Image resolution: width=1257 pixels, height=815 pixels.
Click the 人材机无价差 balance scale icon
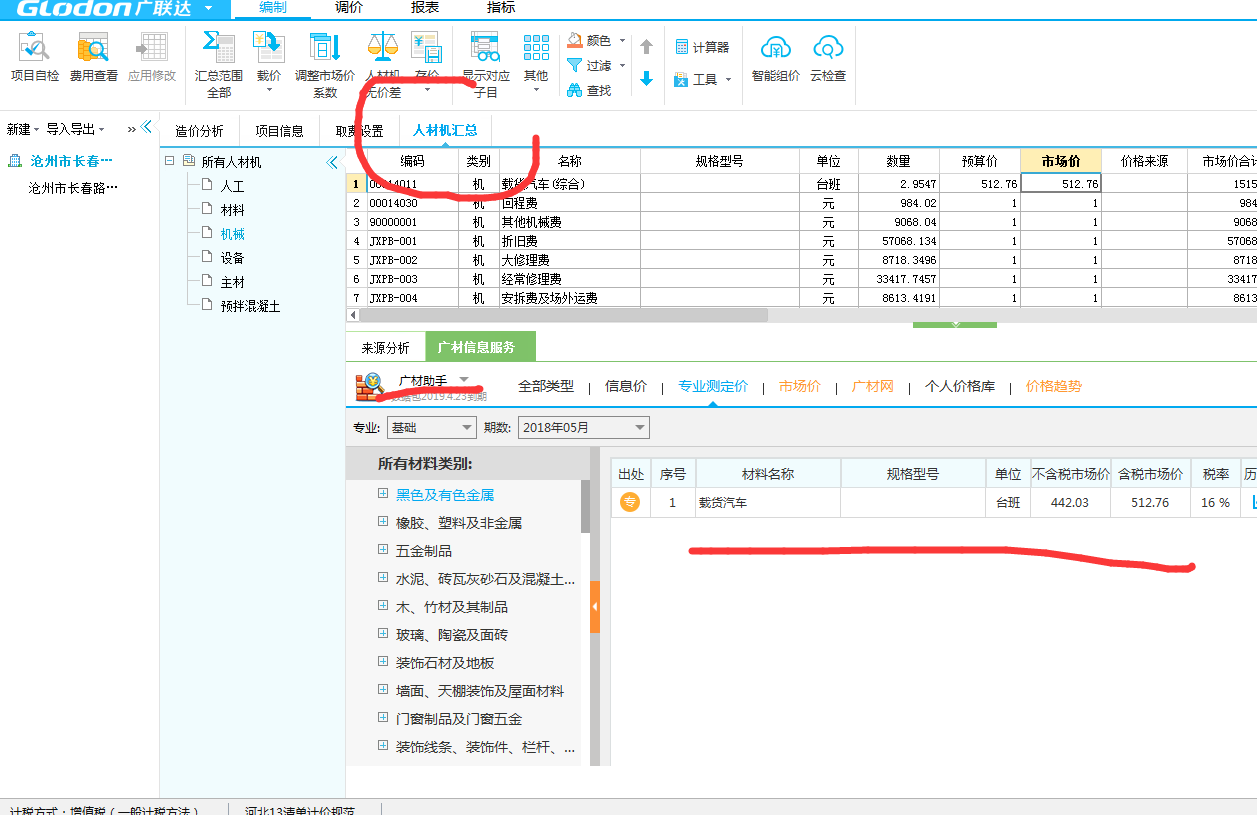click(x=382, y=48)
